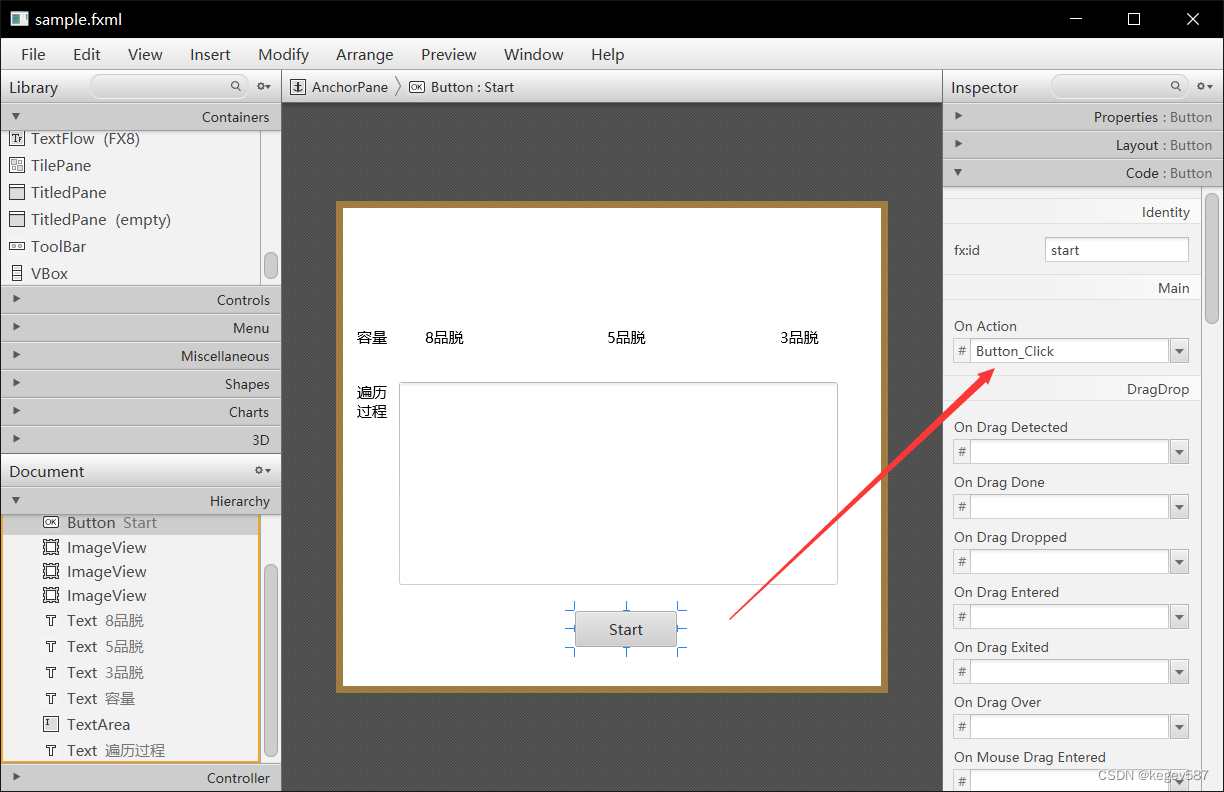Expand the Controls section in Library
1224x792 pixels.
(x=16, y=299)
